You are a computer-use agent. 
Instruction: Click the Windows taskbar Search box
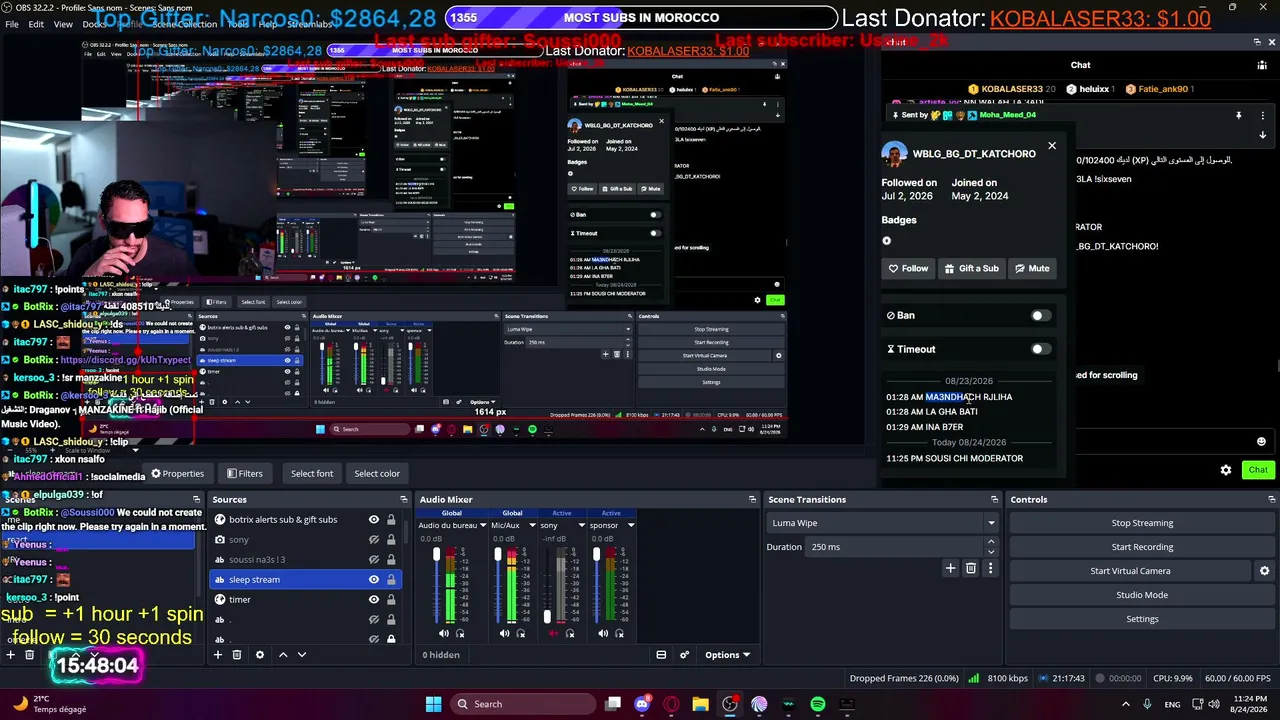[523, 704]
